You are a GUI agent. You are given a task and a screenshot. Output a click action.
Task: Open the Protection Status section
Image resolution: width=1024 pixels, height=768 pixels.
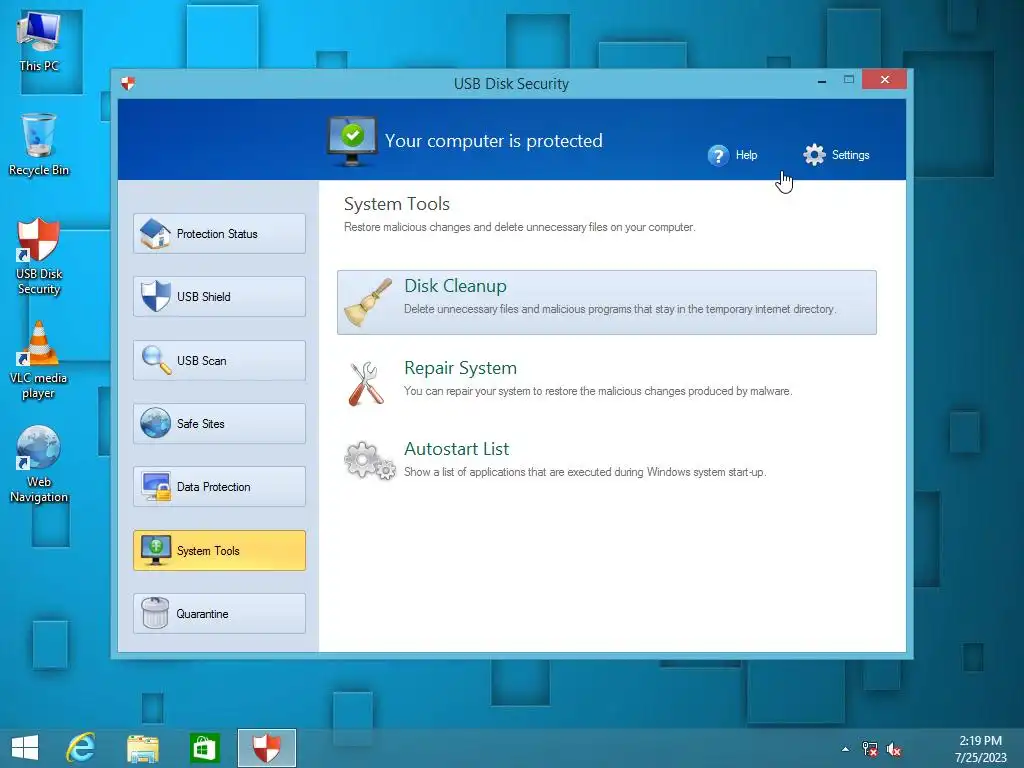click(219, 234)
